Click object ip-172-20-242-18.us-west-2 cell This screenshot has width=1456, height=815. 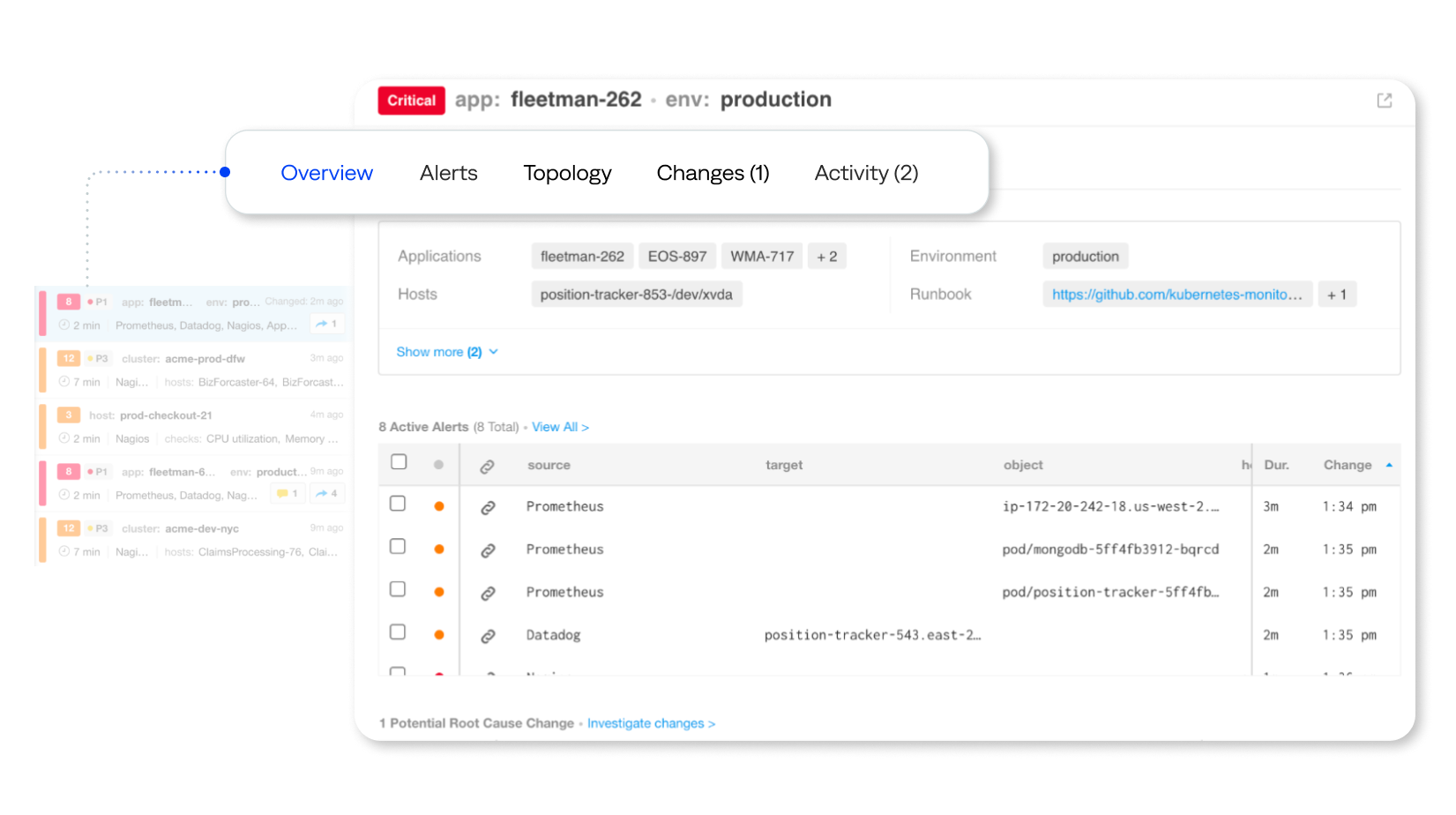coord(1110,506)
